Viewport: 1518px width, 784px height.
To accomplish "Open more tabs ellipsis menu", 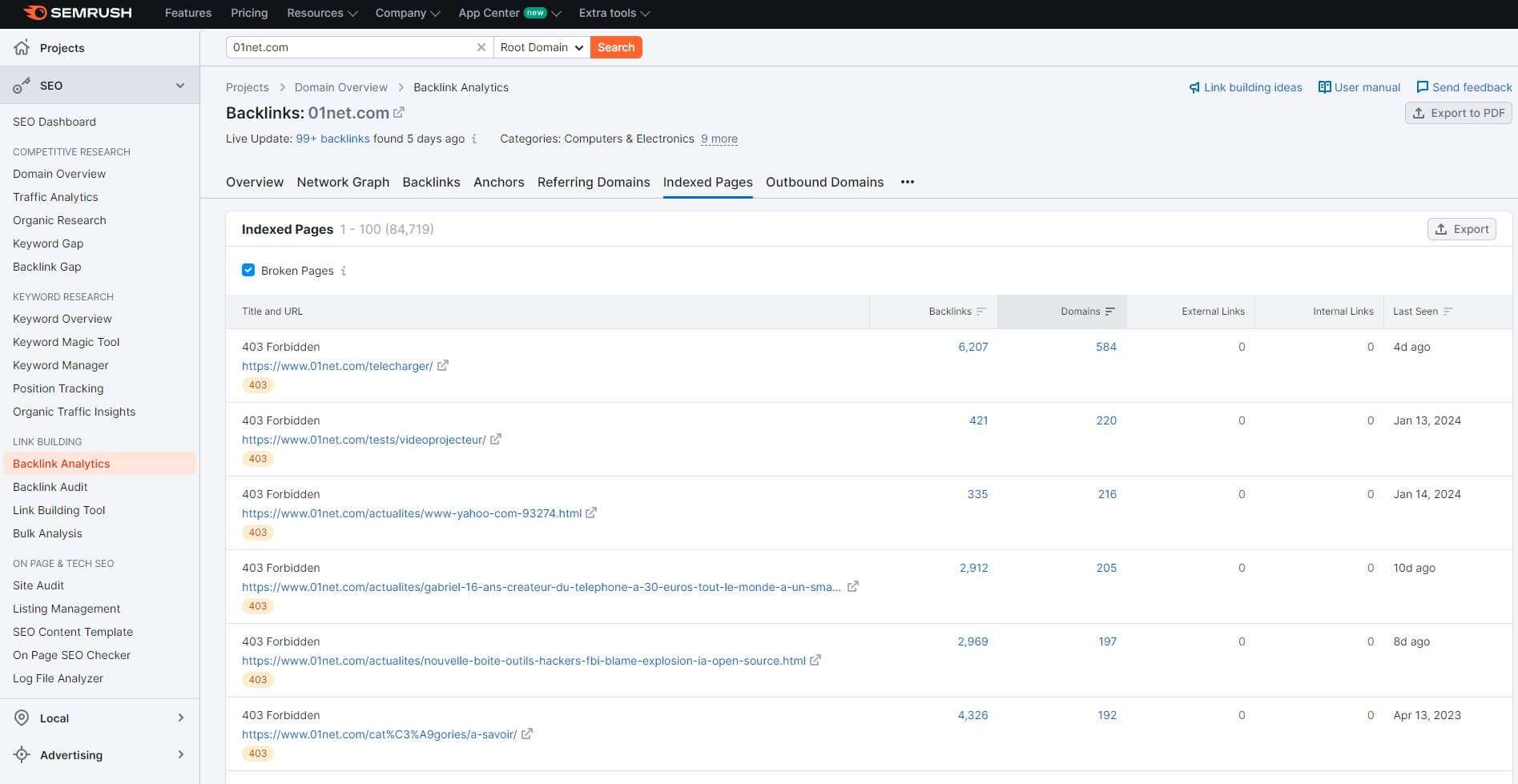I will point(907,182).
